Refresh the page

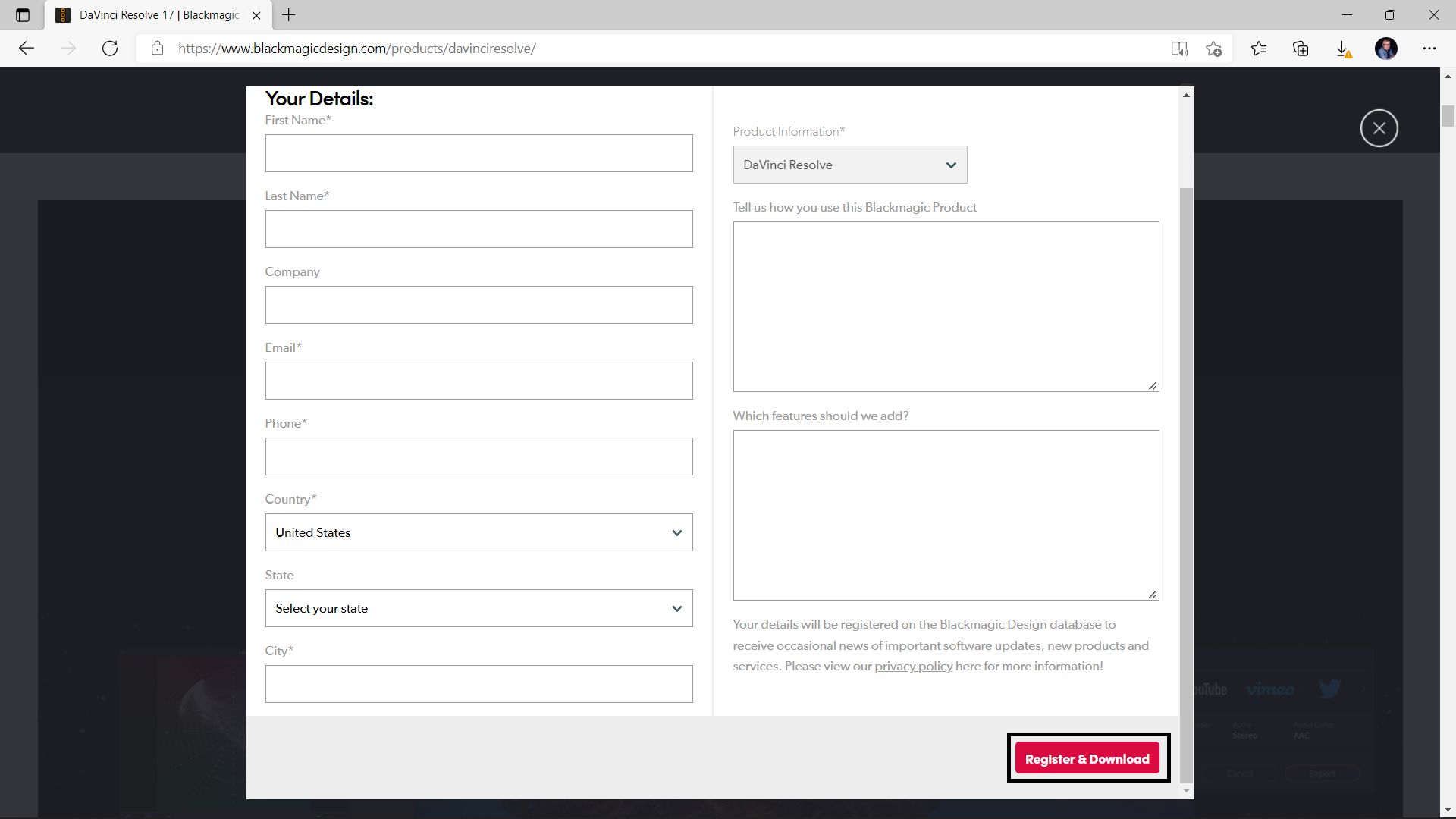coord(110,49)
